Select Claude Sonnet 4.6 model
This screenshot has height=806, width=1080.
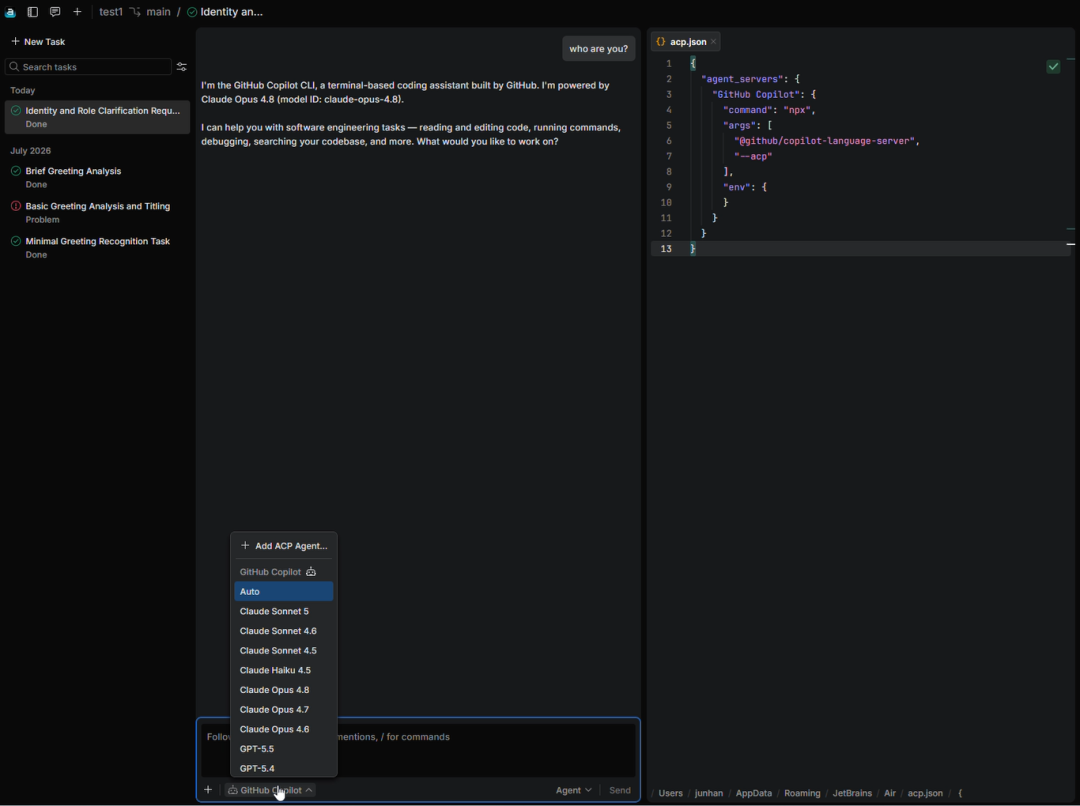[x=284, y=630]
